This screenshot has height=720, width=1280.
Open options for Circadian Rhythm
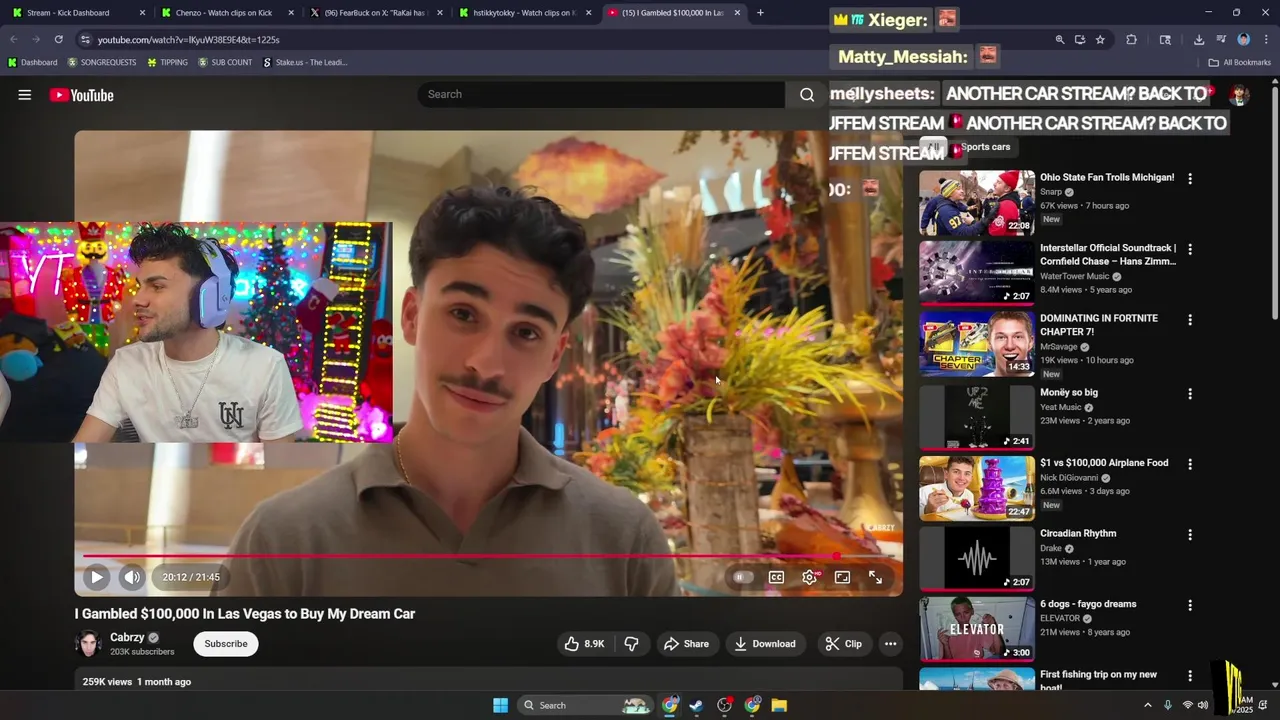(1190, 535)
